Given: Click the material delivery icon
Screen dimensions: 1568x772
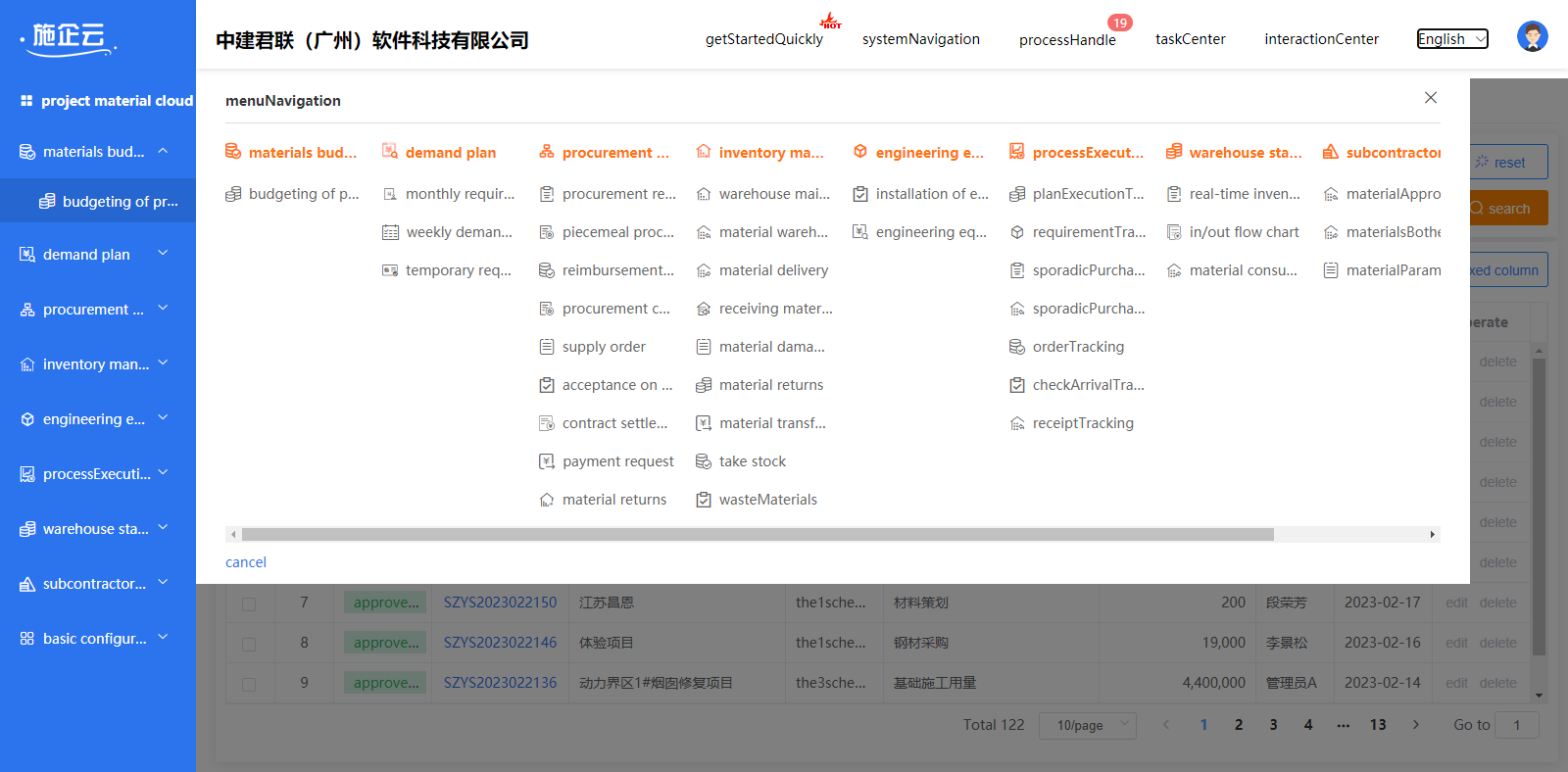Looking at the screenshot, I should (x=704, y=270).
